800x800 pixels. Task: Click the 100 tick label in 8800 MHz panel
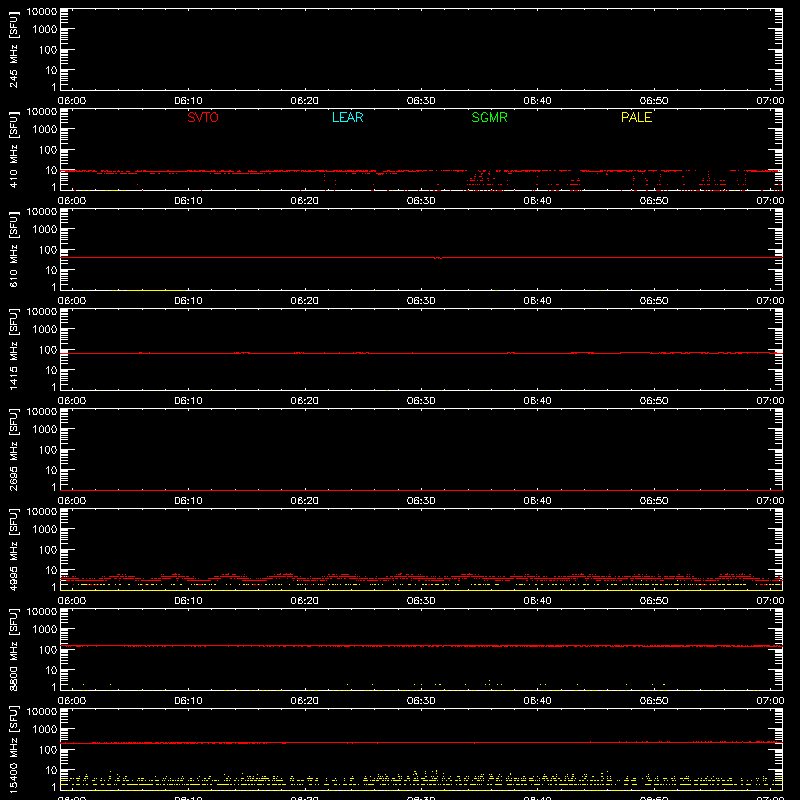[48, 650]
